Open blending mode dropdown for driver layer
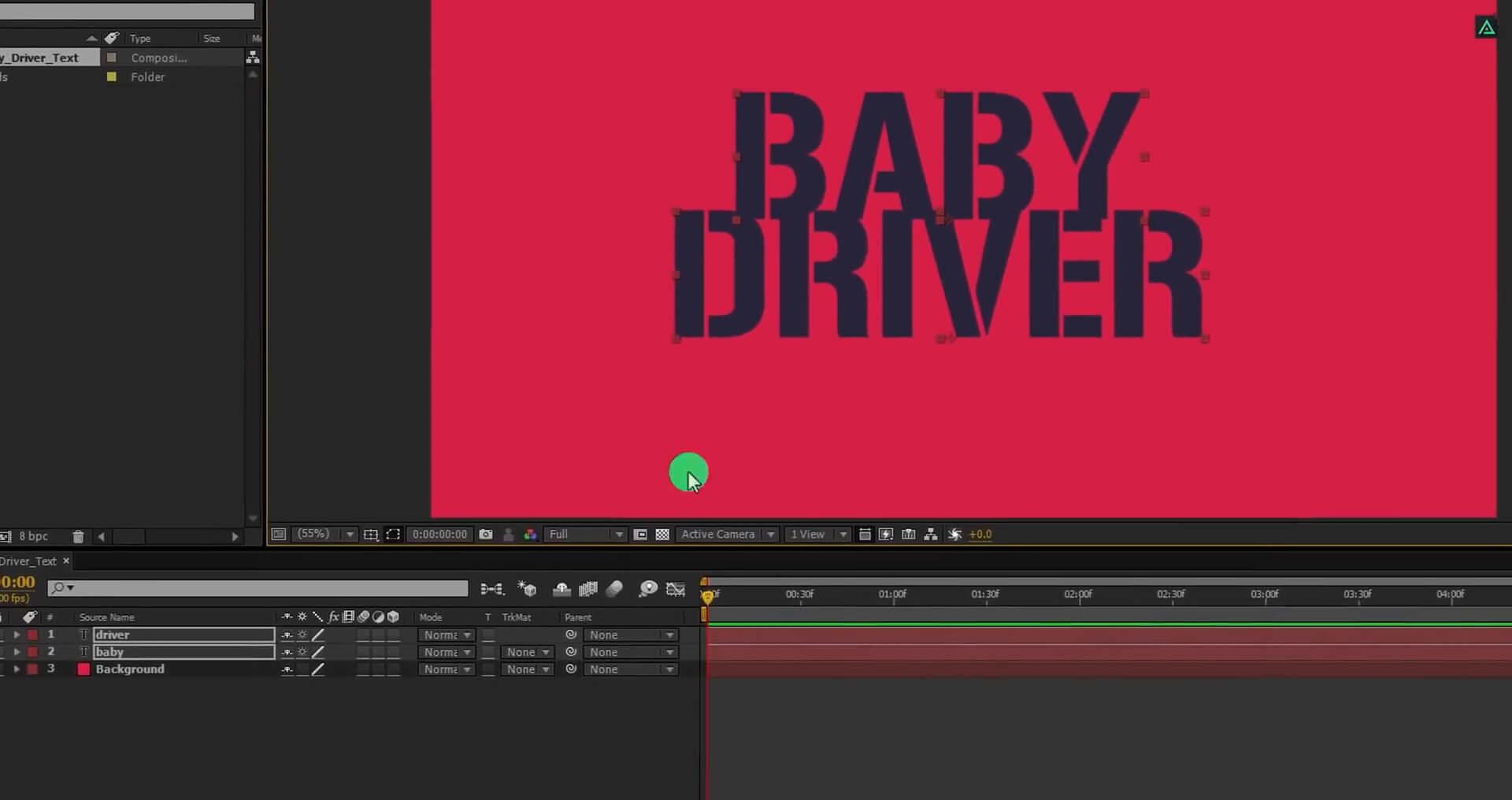1512x800 pixels. click(447, 635)
